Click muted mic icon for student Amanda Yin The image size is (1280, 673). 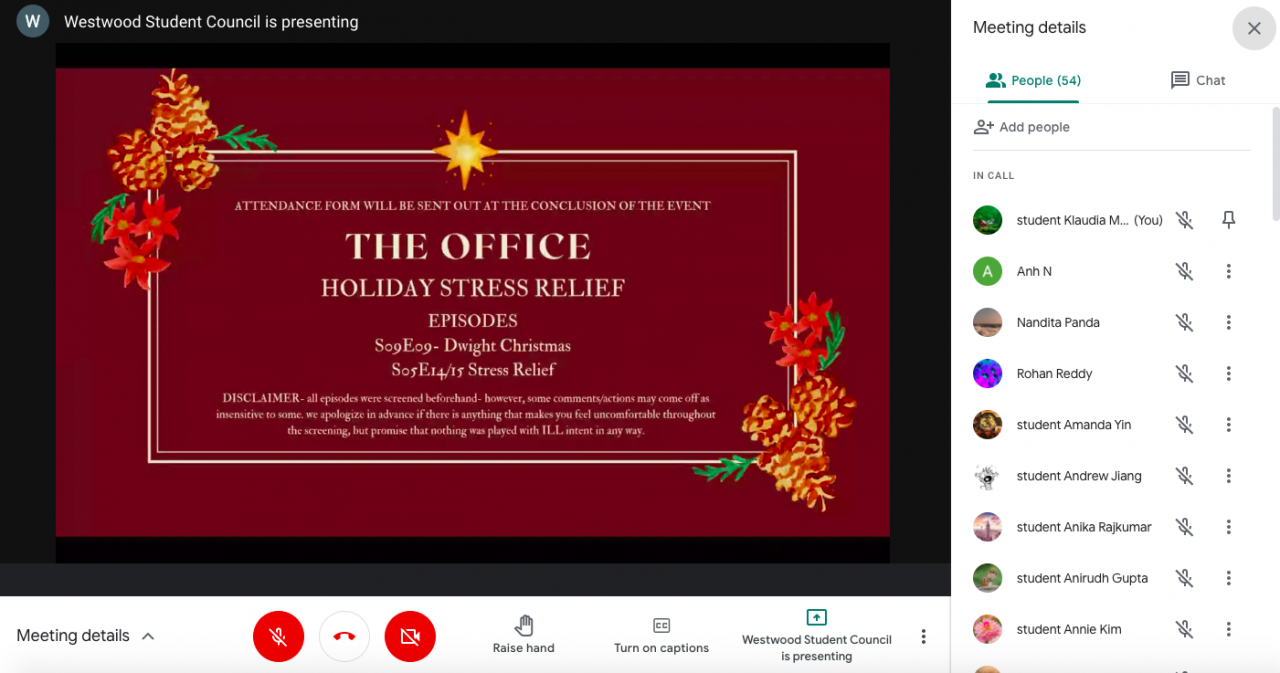[1185, 424]
